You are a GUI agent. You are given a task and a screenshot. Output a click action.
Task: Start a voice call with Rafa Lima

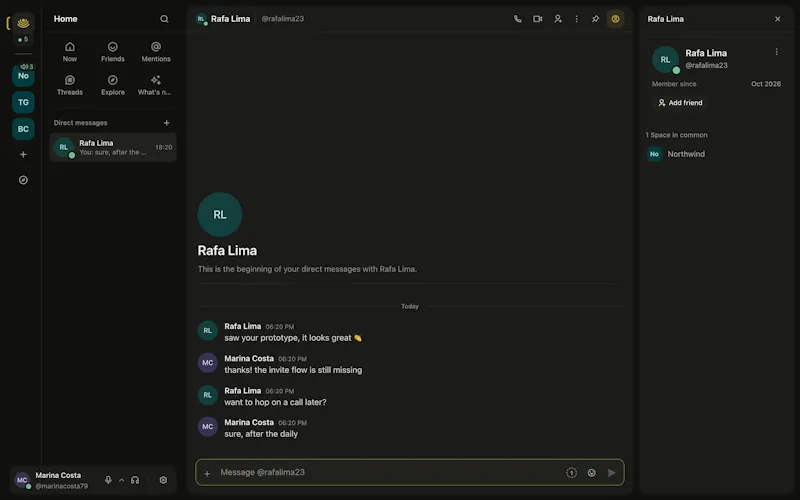tap(517, 19)
